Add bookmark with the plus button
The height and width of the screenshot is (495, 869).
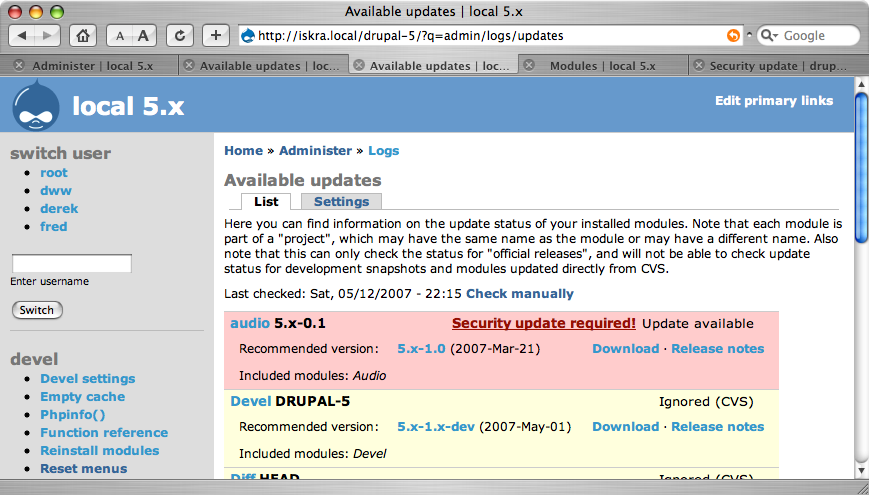click(x=216, y=36)
